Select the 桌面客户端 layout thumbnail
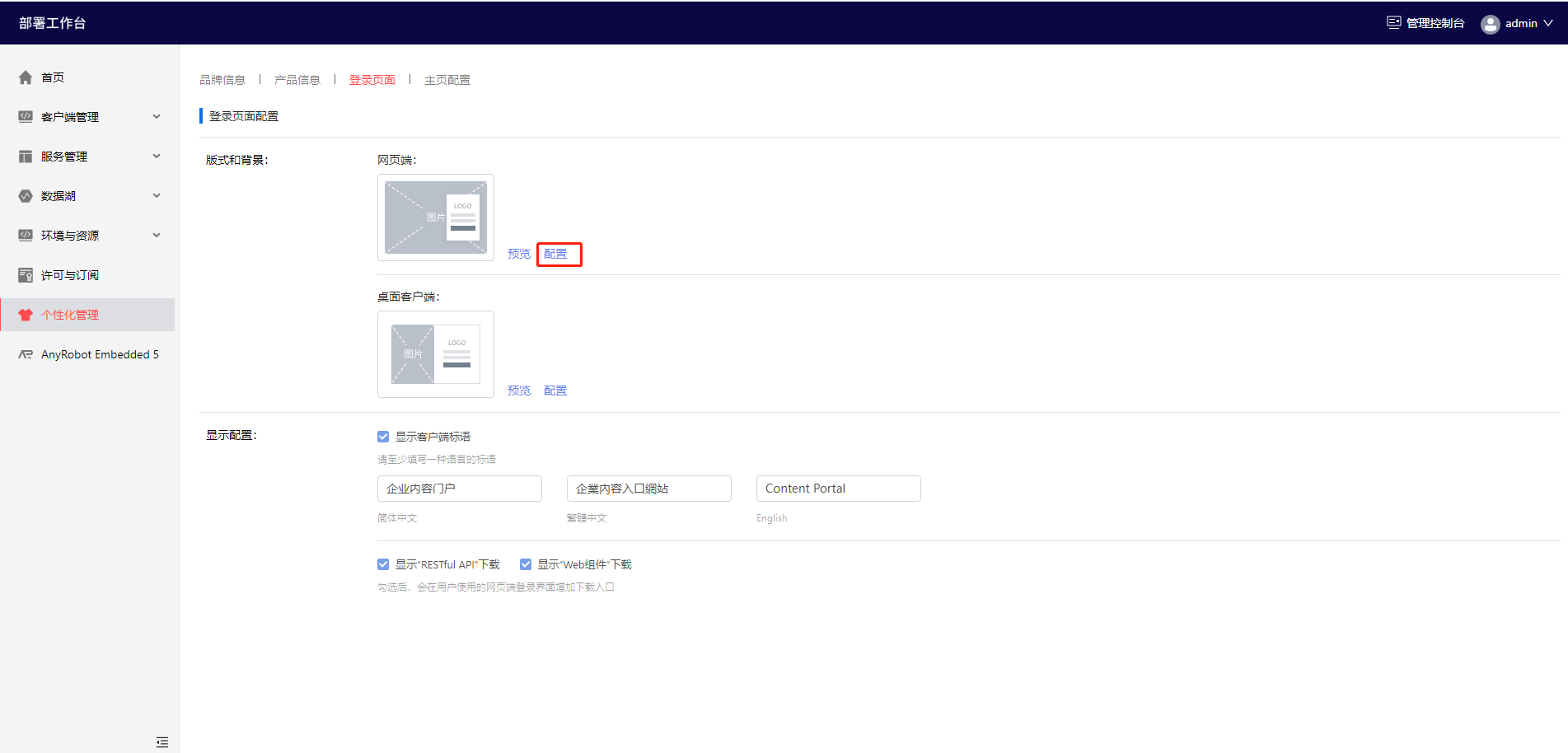This screenshot has height=753, width=1568. coord(436,354)
